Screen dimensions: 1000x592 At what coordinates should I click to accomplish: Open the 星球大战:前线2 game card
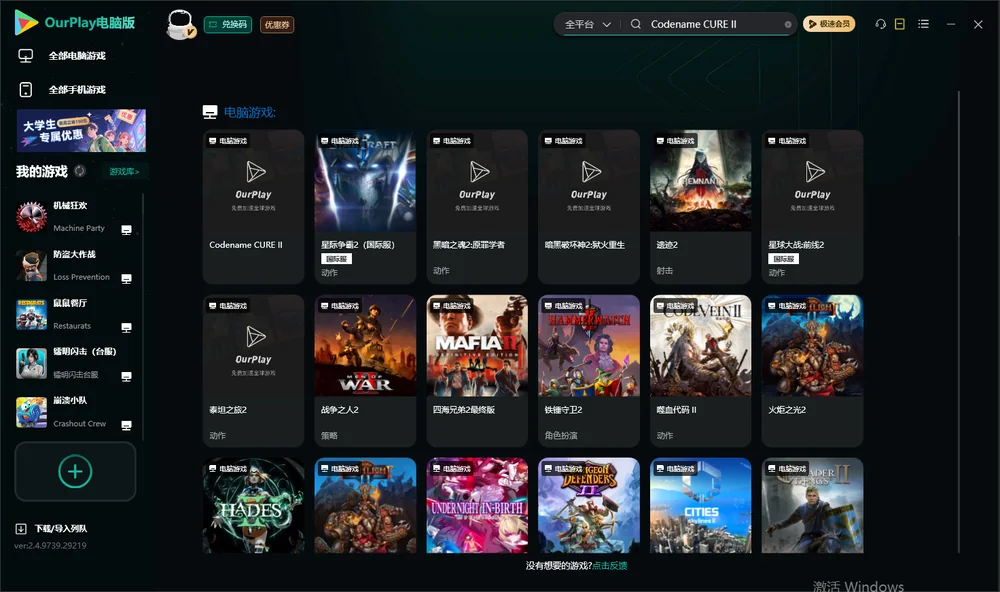click(812, 207)
